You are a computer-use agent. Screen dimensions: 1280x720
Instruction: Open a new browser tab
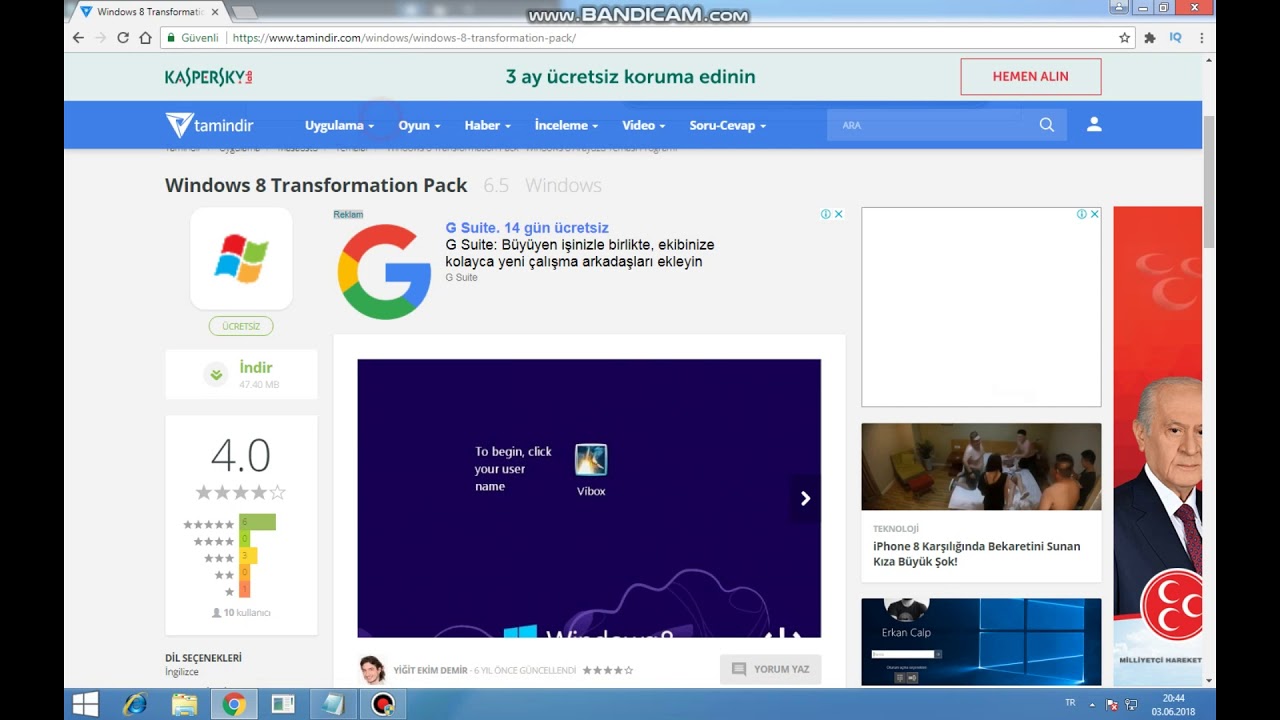(x=244, y=12)
